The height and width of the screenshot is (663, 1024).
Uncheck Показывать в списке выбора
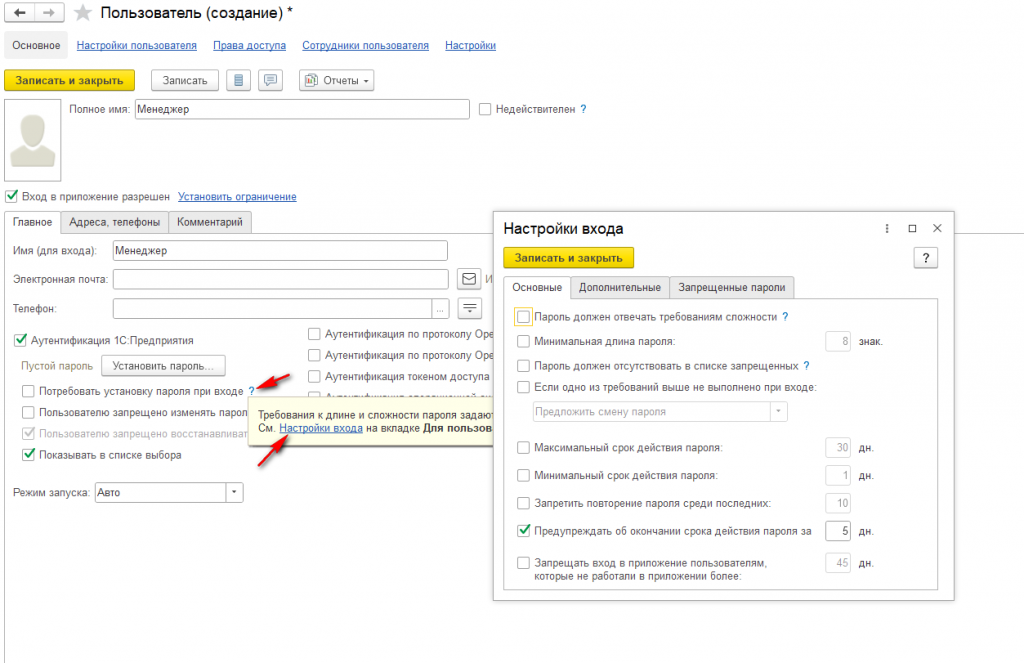28,455
